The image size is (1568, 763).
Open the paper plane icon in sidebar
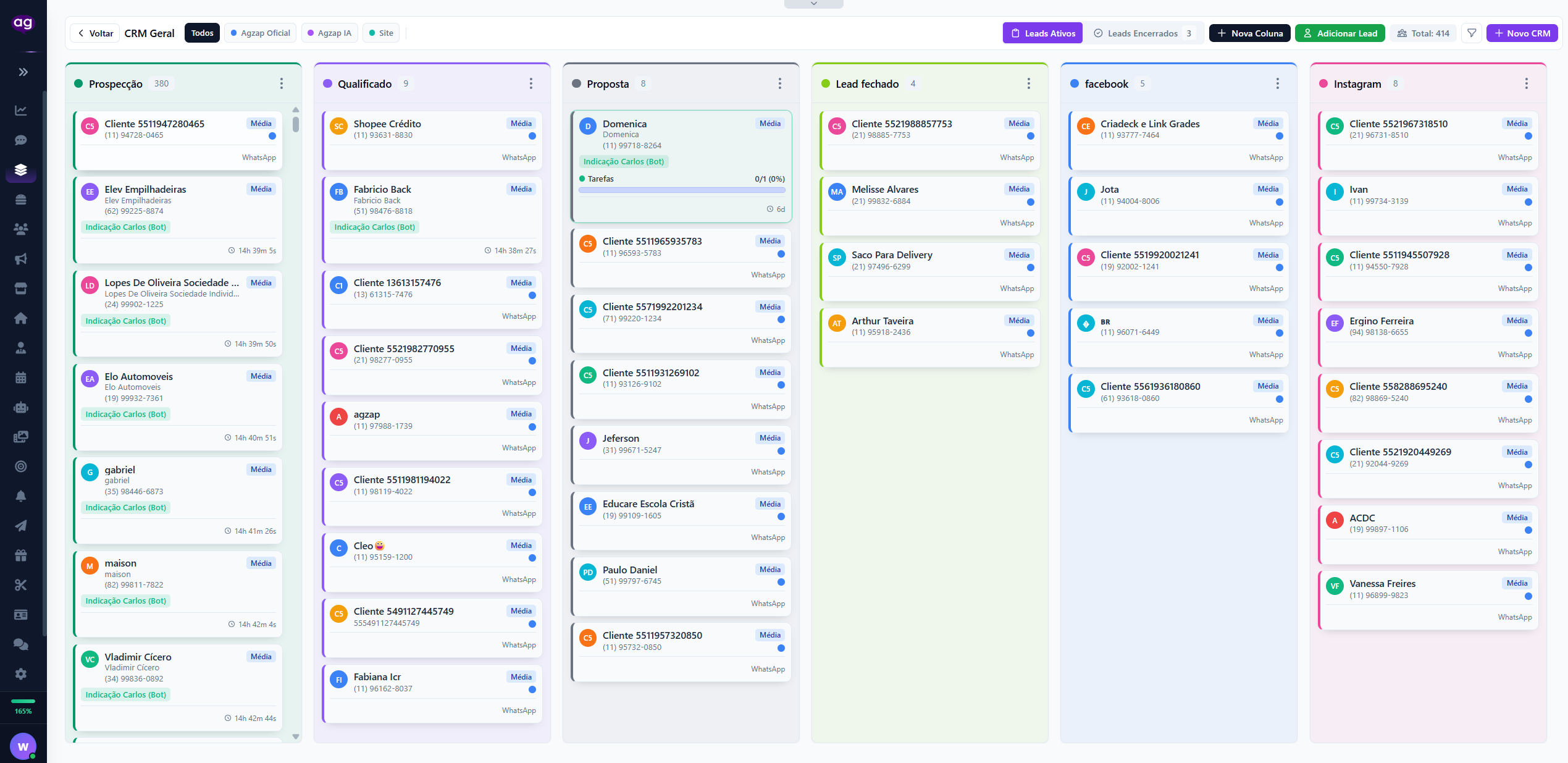[21, 526]
